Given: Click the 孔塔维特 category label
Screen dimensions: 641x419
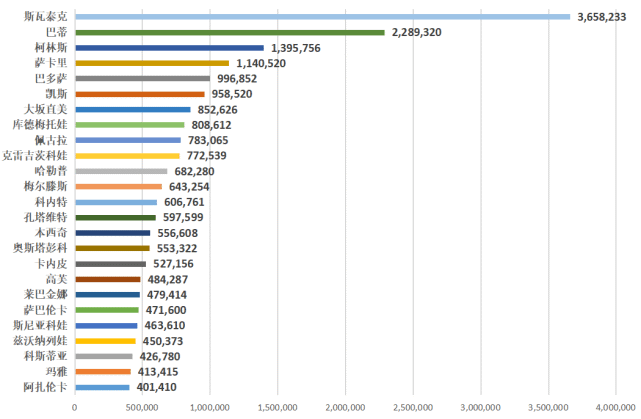Looking at the screenshot, I should point(45,217).
